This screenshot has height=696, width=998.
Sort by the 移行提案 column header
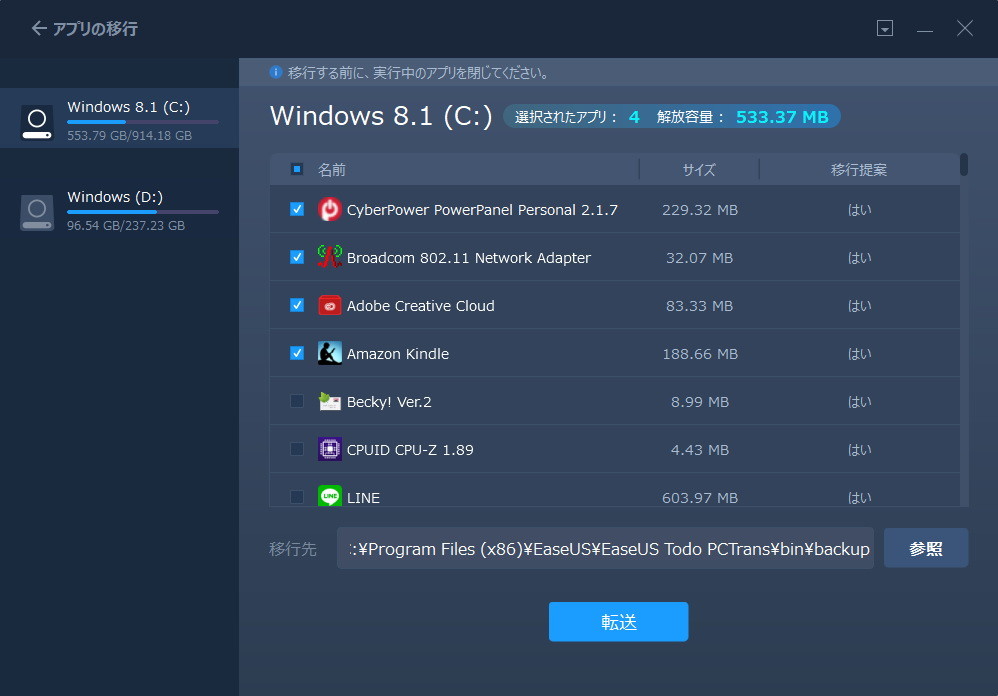(859, 170)
